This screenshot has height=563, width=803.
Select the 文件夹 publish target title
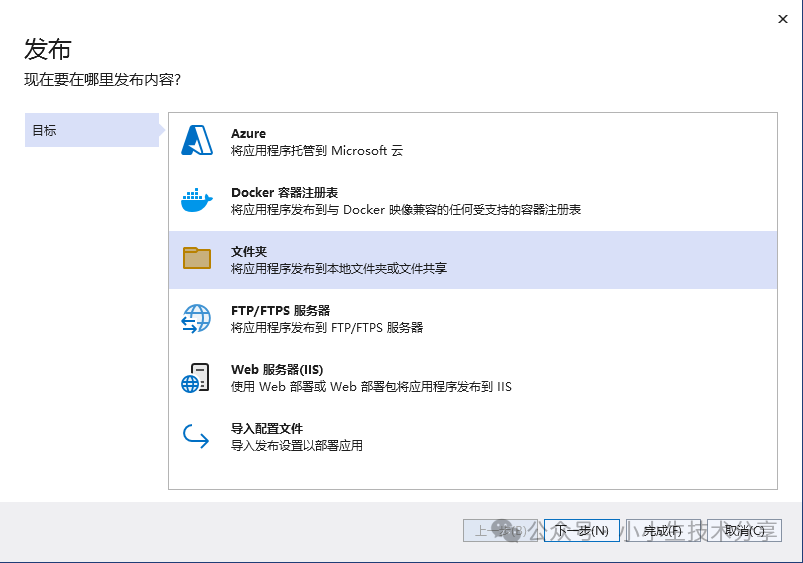click(x=248, y=251)
